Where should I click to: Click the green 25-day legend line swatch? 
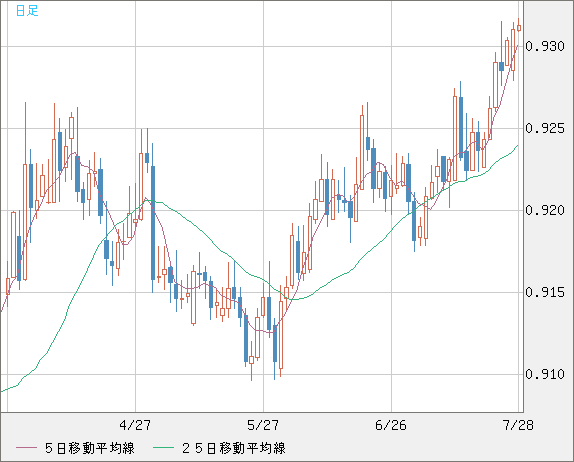click(x=163, y=448)
